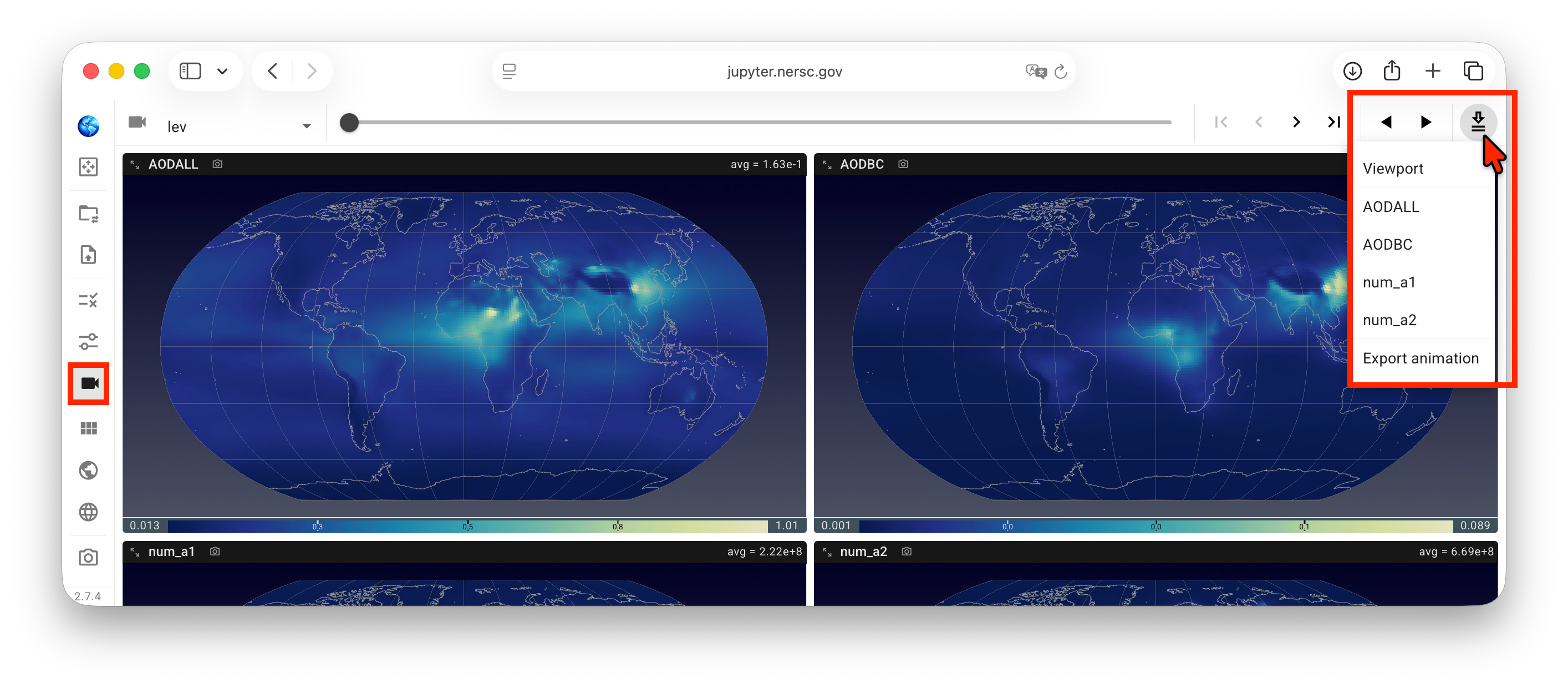1568x688 pixels.
Task: Click the 'avg = 2.22e+8' value
Action: click(x=764, y=552)
